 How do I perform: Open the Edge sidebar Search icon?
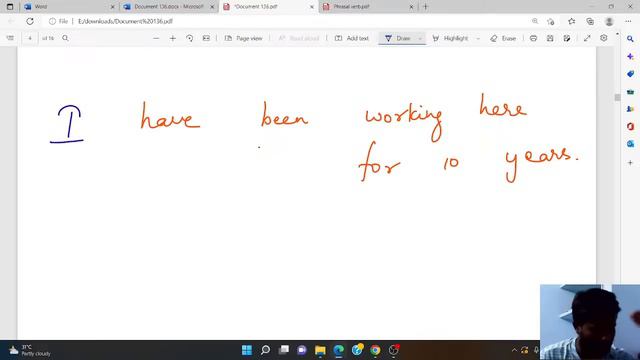(630, 39)
